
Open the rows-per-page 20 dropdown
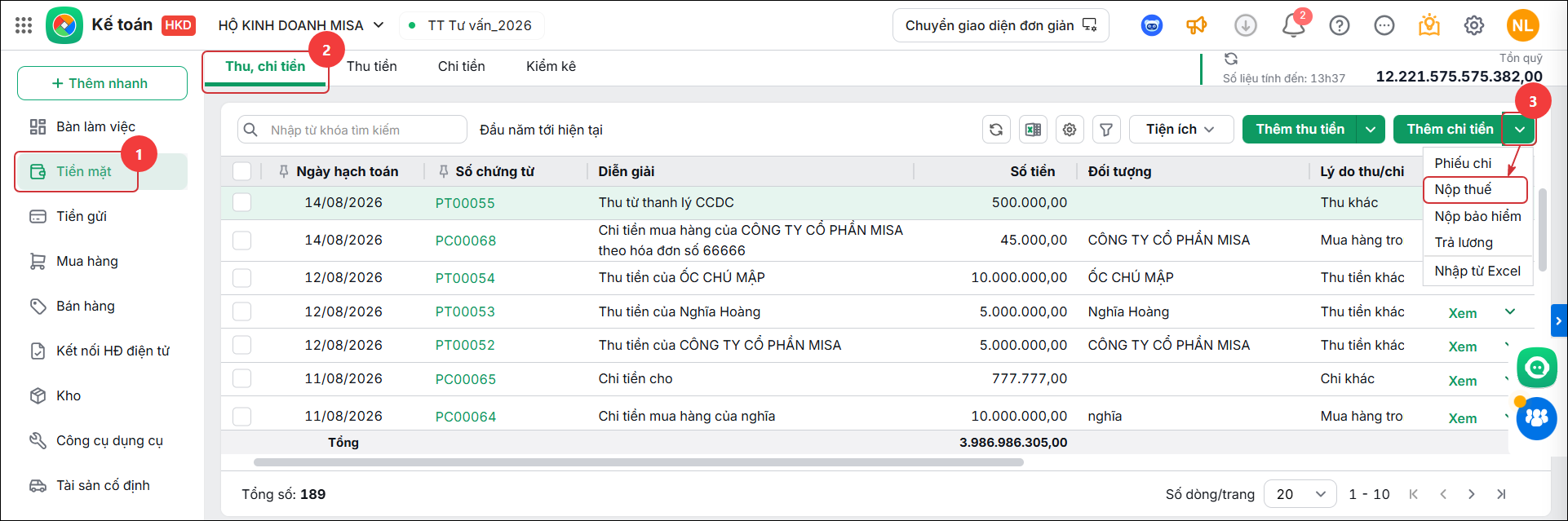click(1300, 494)
